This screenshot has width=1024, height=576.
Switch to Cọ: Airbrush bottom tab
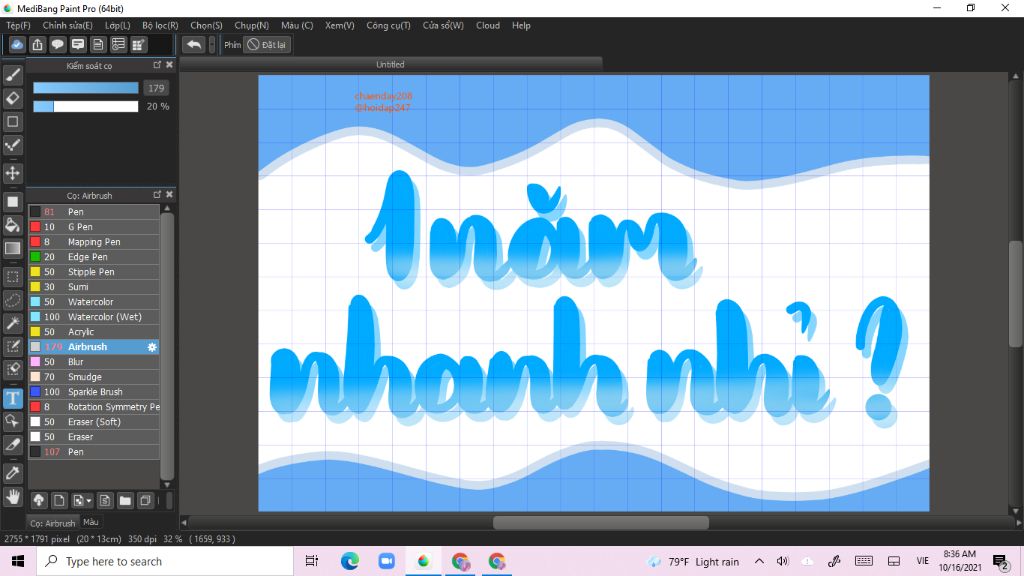point(52,522)
